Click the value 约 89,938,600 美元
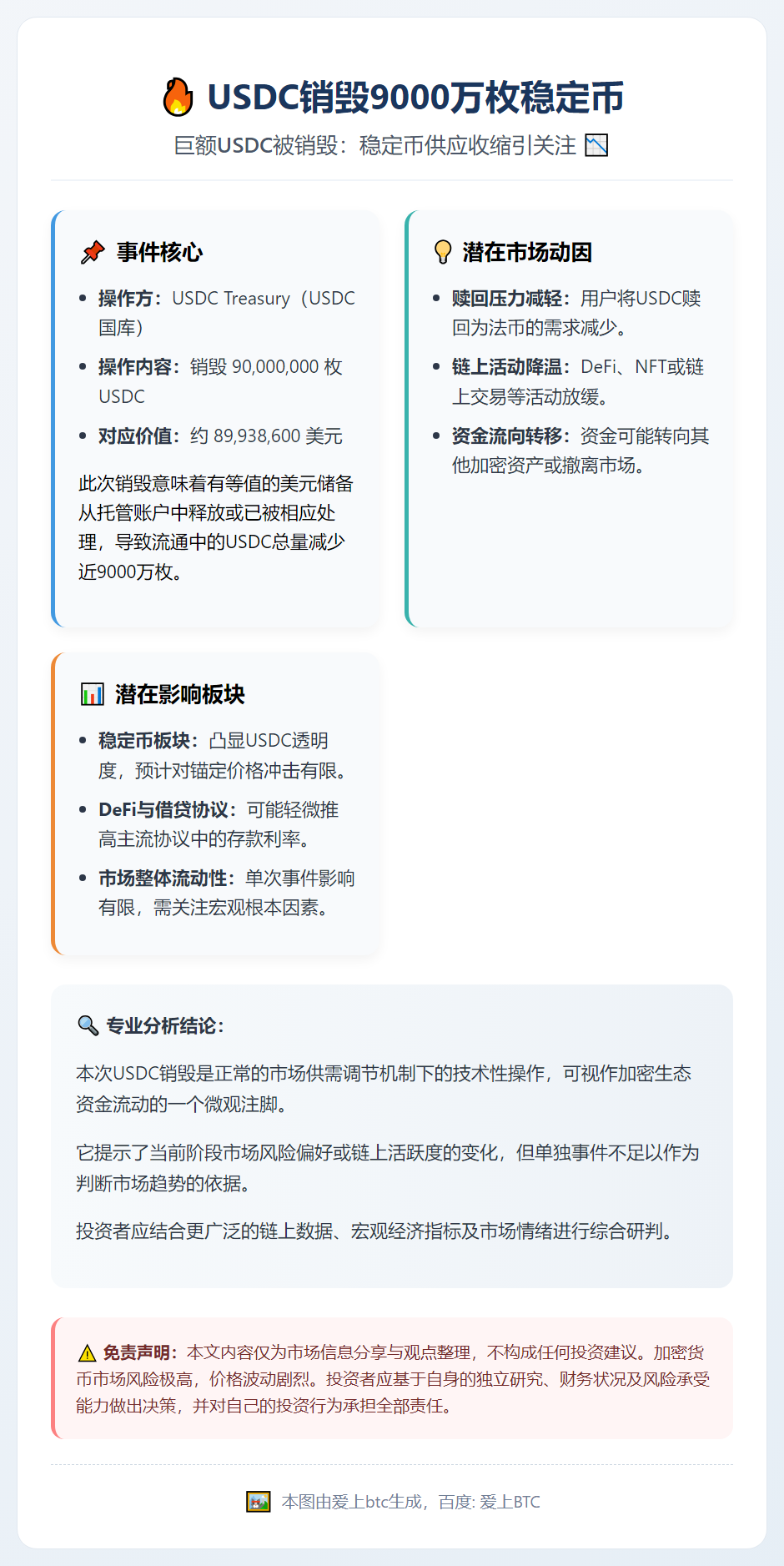The image size is (784, 1566). tap(266, 436)
